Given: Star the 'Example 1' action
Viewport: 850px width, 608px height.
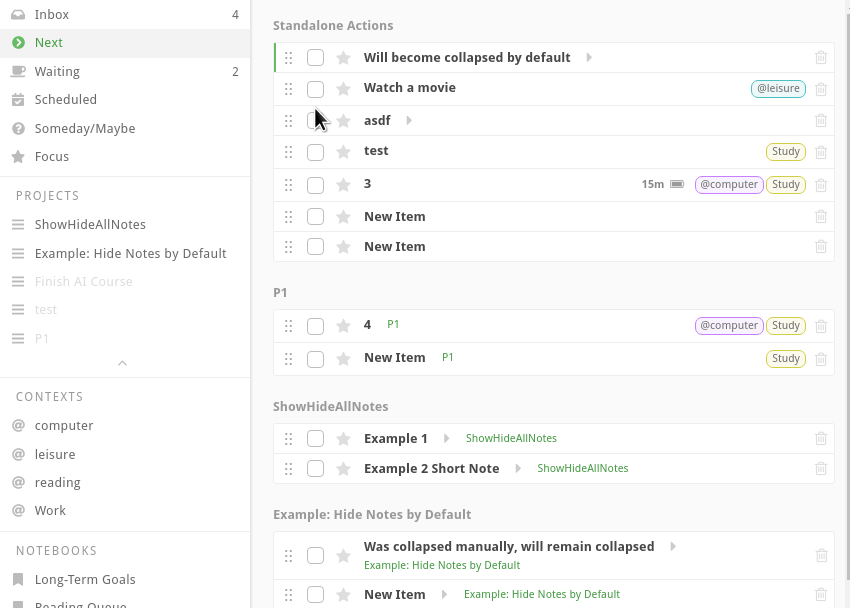Looking at the screenshot, I should 343,439.
